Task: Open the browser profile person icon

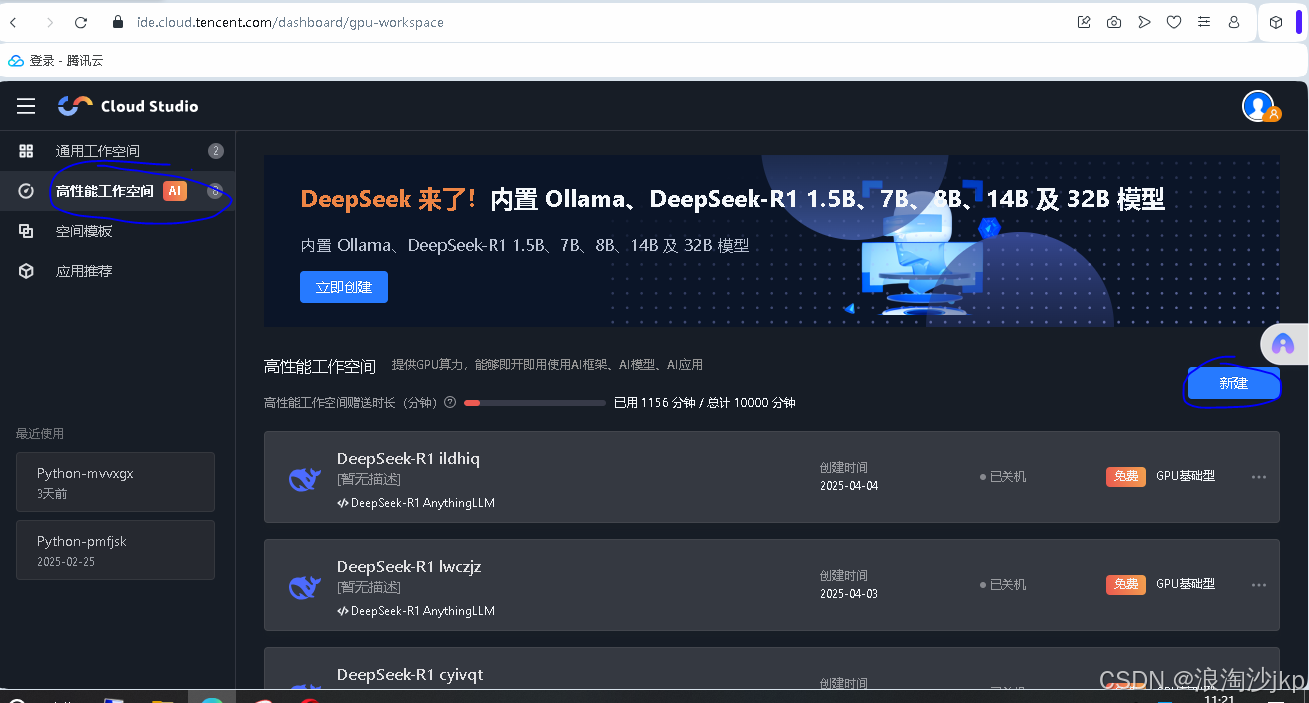Action: point(1234,22)
